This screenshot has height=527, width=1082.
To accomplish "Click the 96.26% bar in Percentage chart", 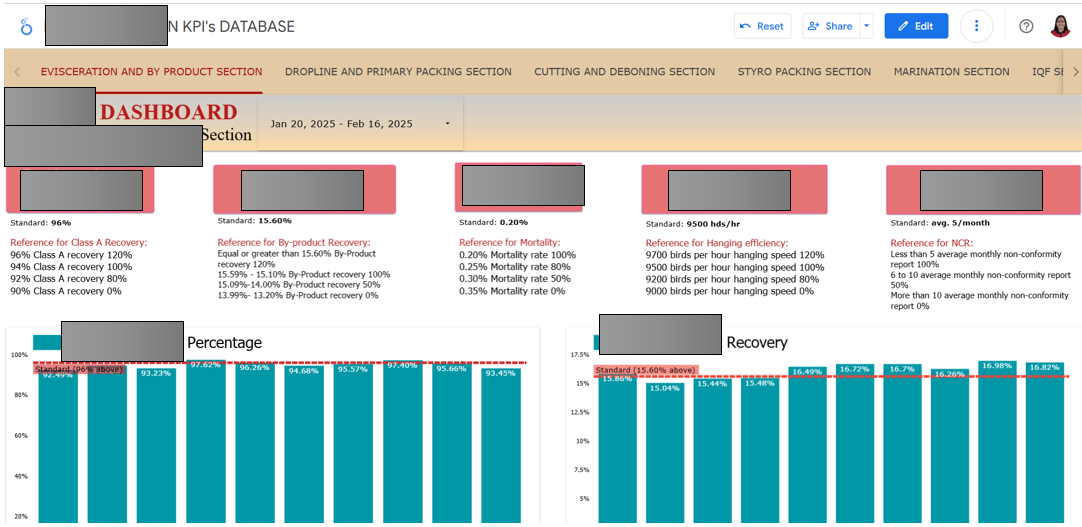I will (255, 443).
